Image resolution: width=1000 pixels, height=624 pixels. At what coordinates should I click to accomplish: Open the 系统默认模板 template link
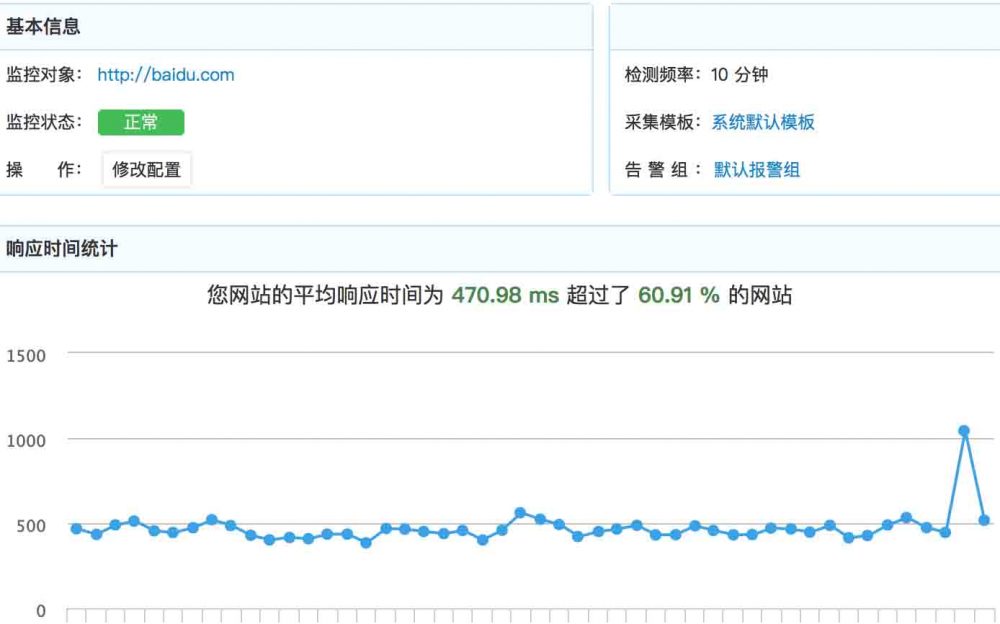[x=763, y=122]
